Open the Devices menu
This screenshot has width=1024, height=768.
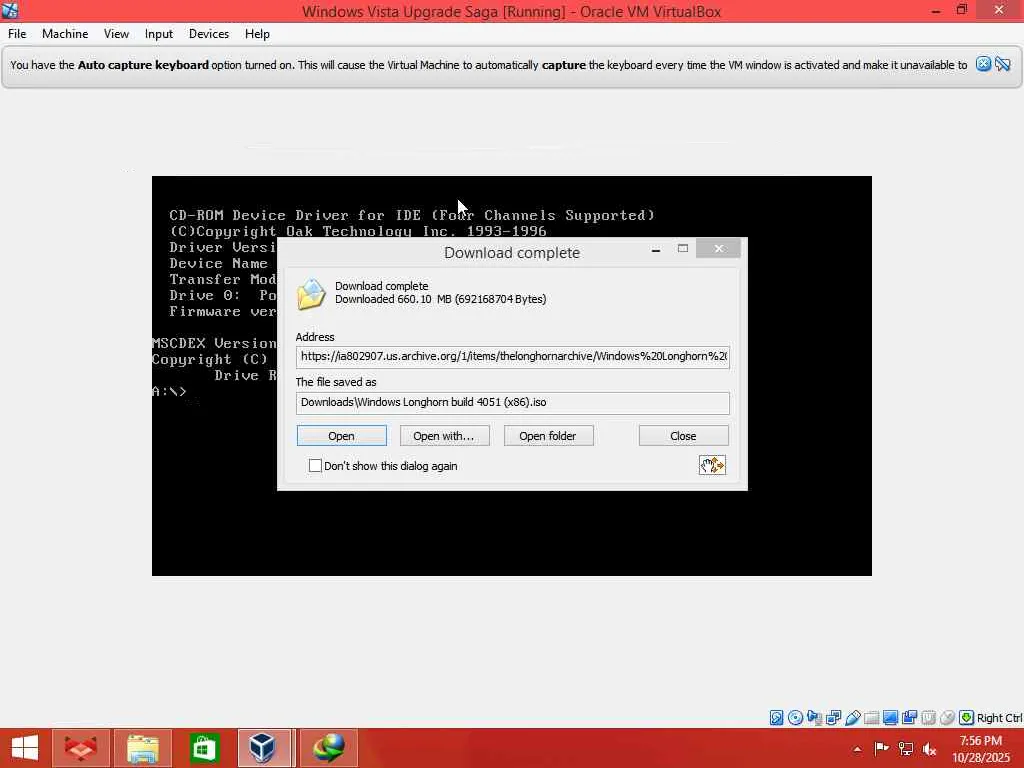point(209,34)
